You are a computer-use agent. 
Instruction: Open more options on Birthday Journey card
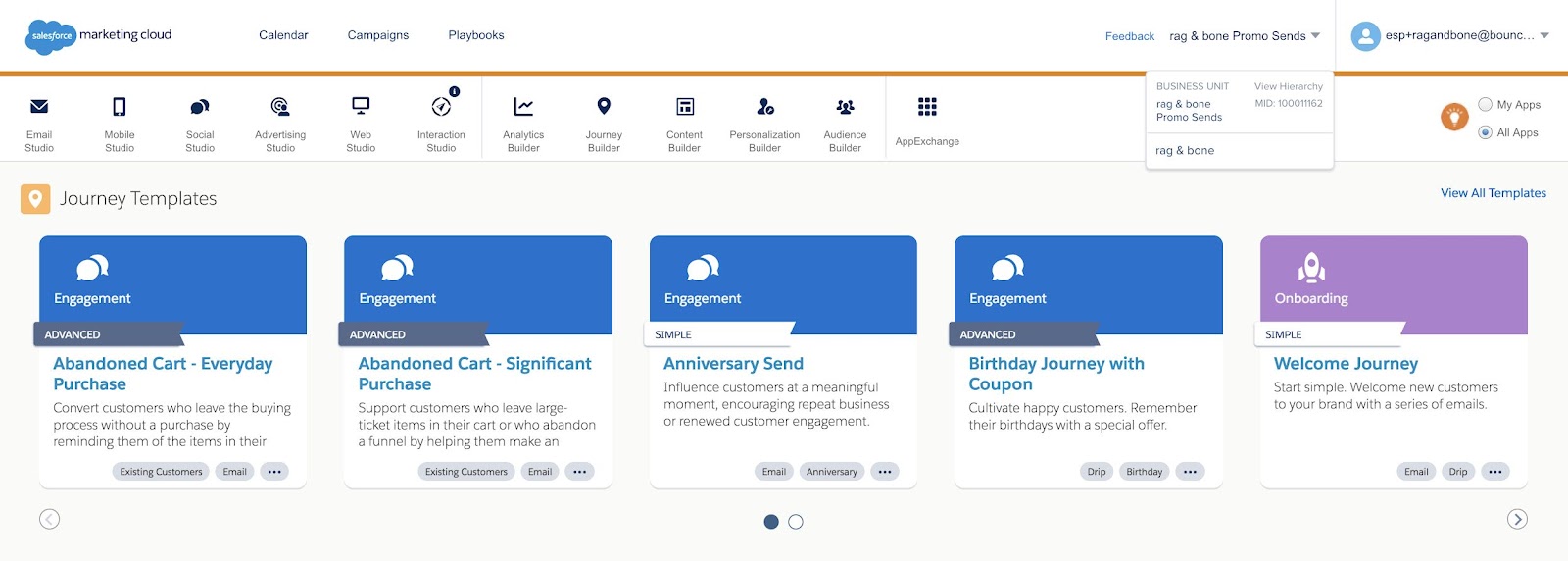point(1190,472)
